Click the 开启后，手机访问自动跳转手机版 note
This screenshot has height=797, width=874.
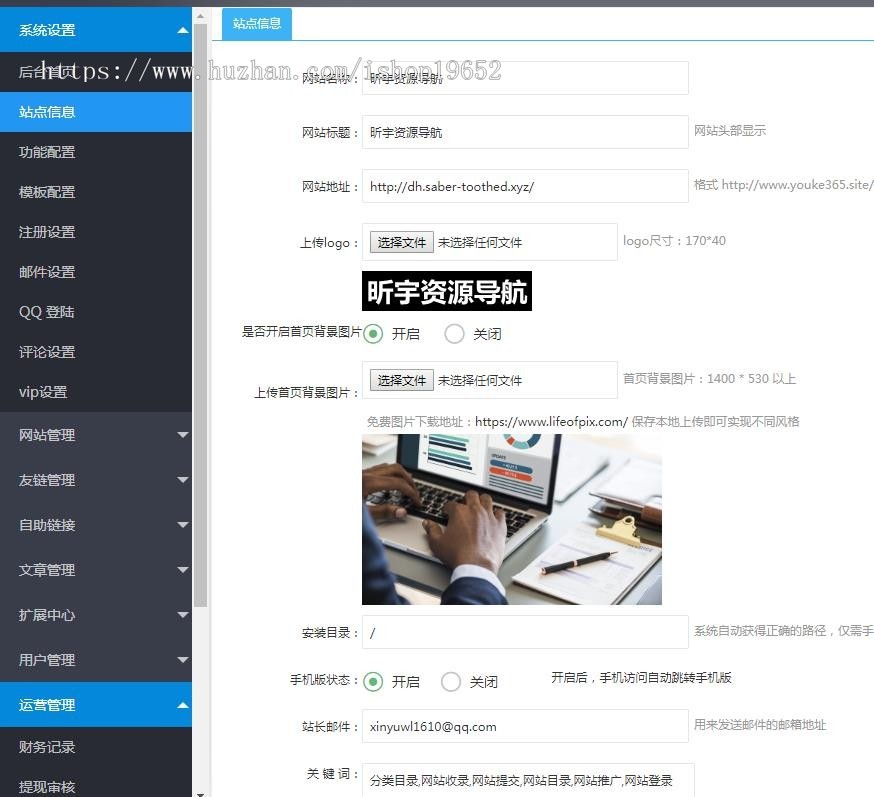(641, 678)
